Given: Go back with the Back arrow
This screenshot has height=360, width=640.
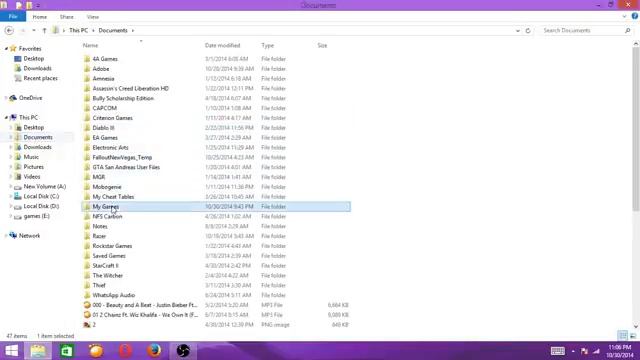Looking at the screenshot, I should click(9, 31).
